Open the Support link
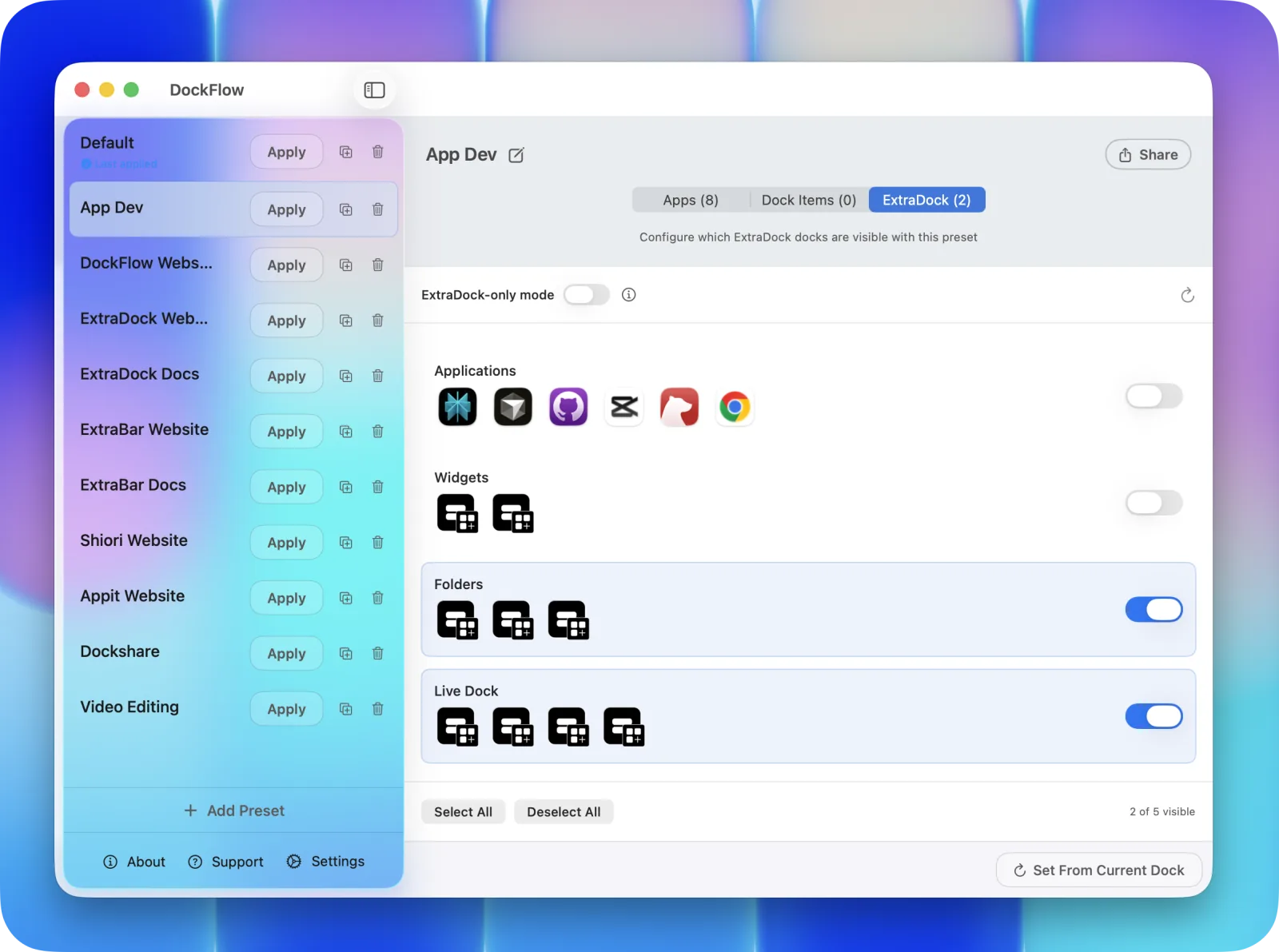The image size is (1279, 952). coord(225,862)
